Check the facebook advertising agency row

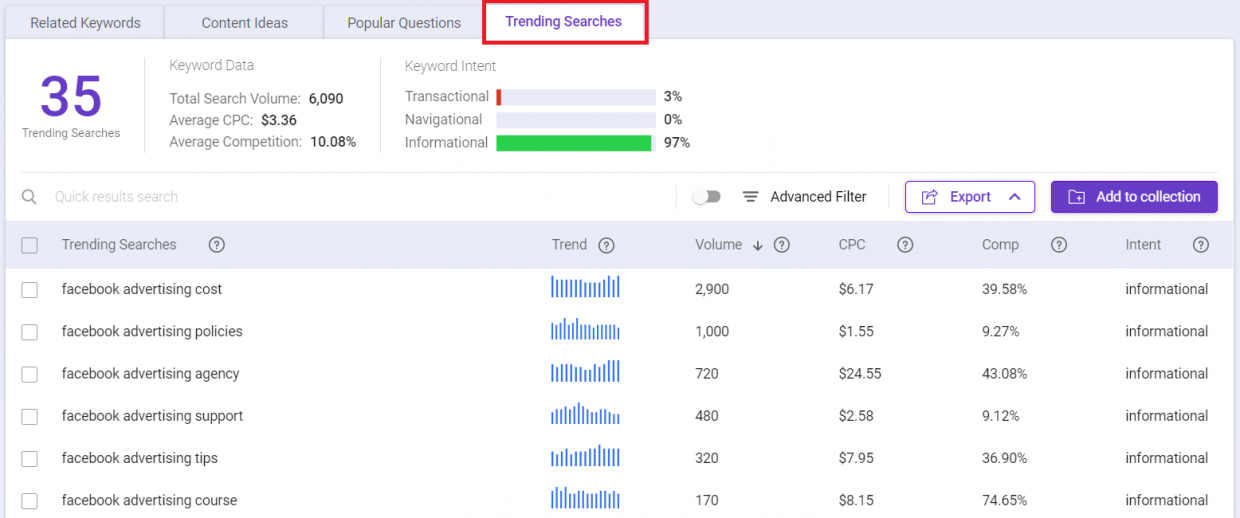coord(30,374)
